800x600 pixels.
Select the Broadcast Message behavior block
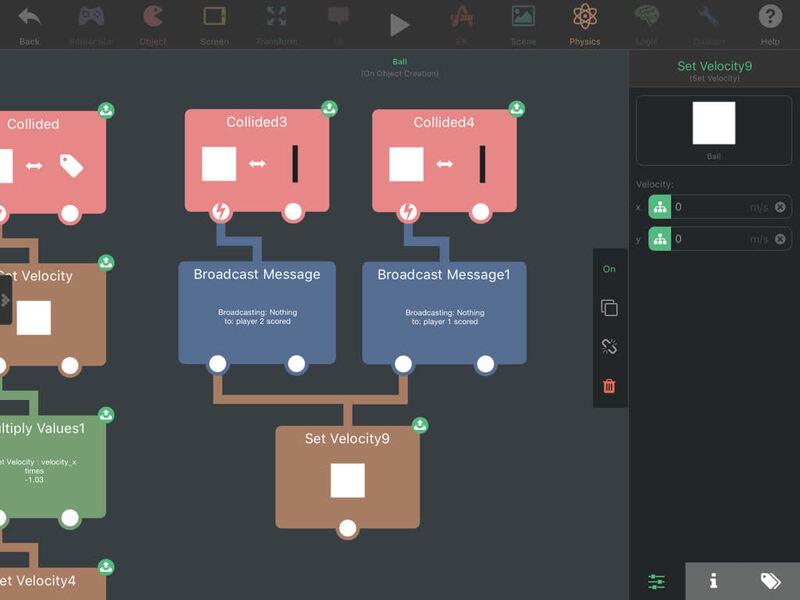point(257,313)
